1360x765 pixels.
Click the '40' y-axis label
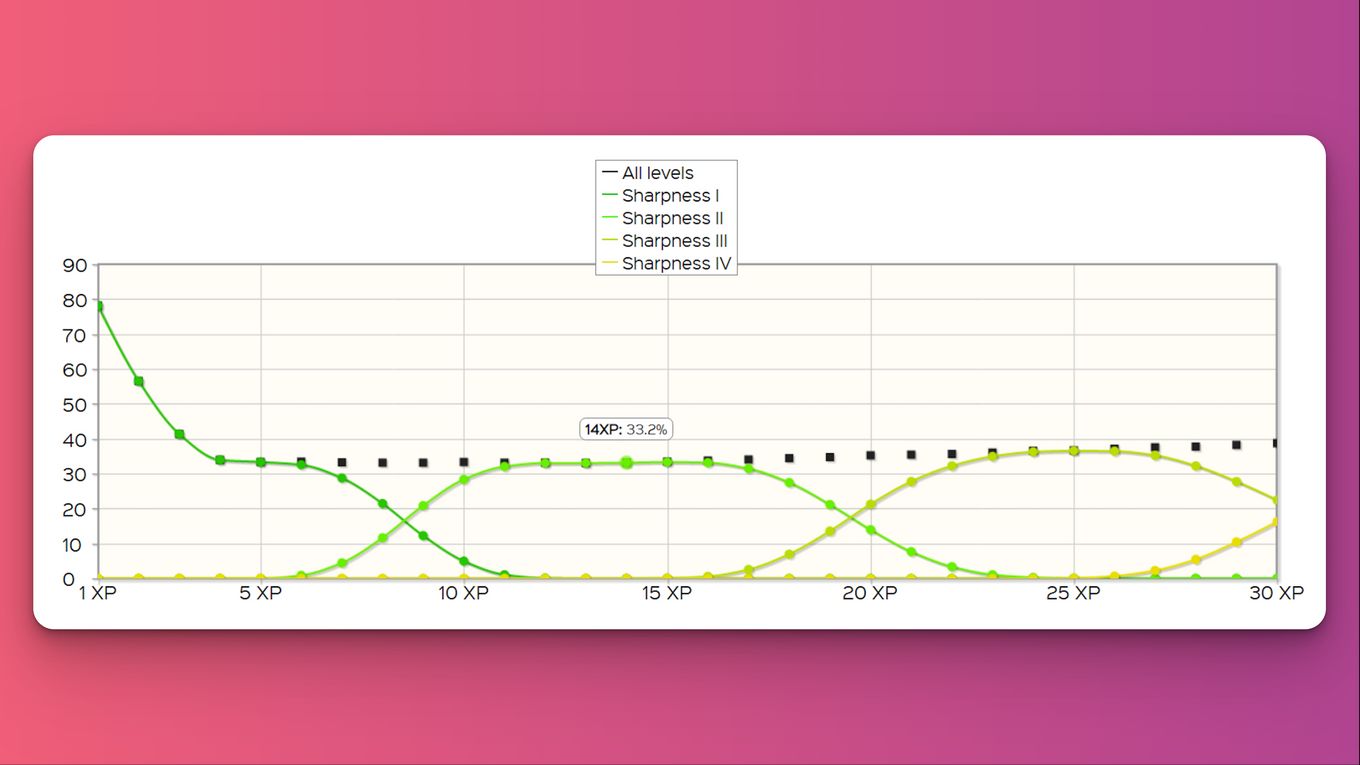coord(75,440)
